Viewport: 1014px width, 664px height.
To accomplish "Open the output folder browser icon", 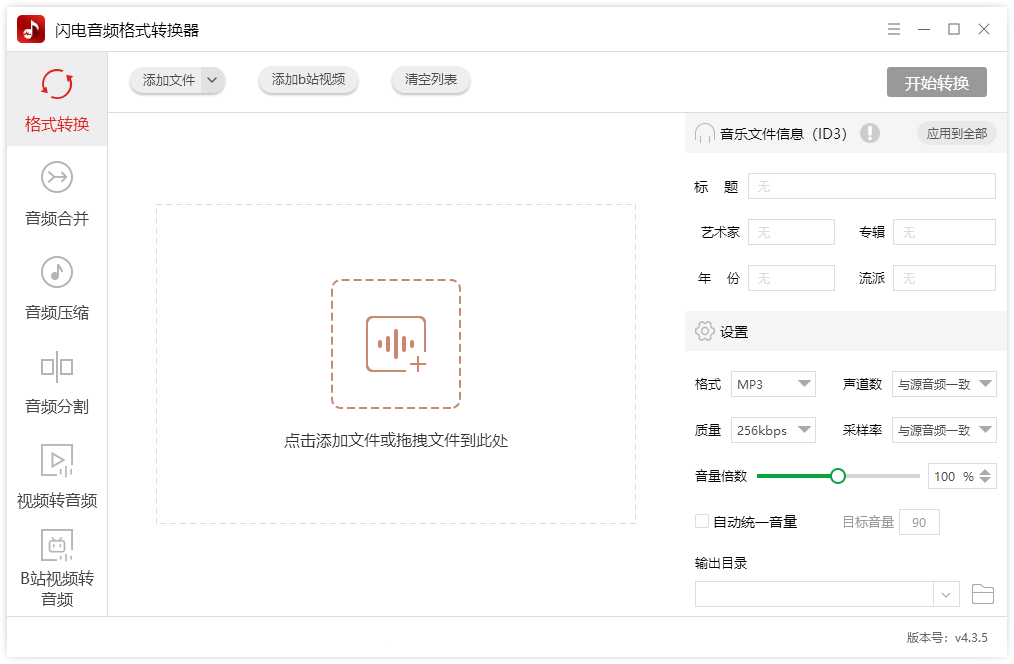I will point(982,593).
